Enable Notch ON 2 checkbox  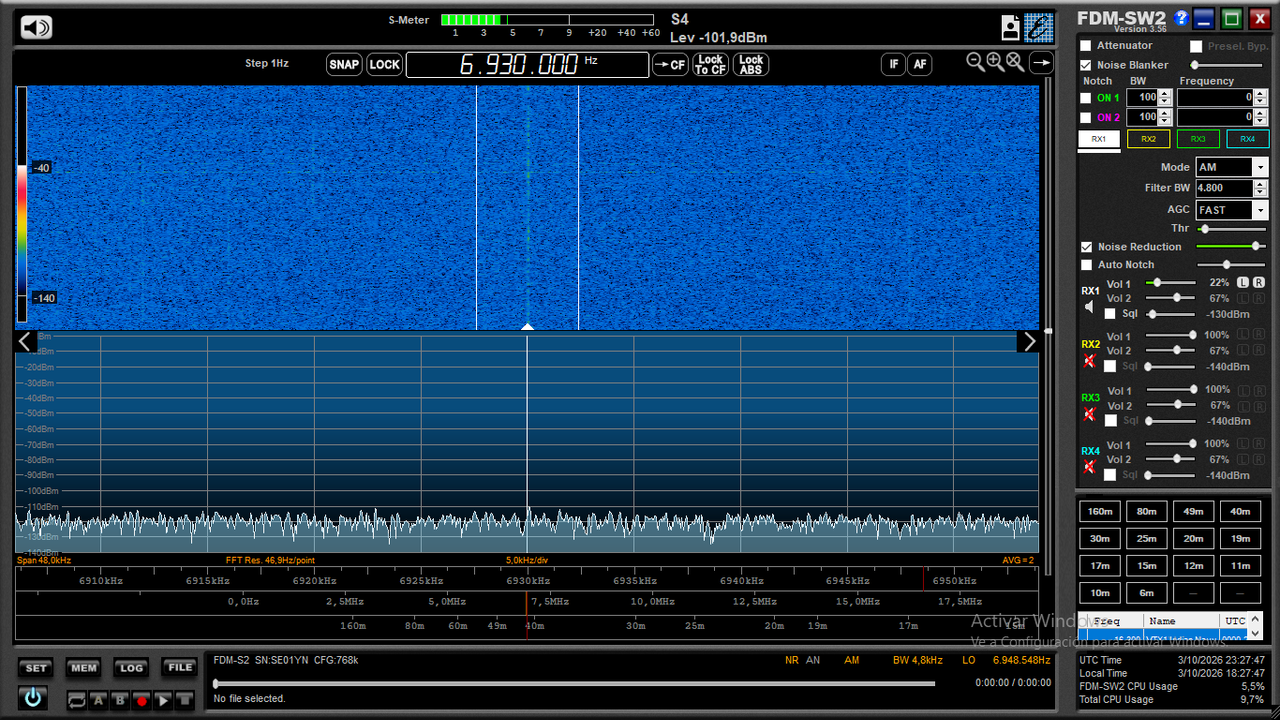(1086, 117)
